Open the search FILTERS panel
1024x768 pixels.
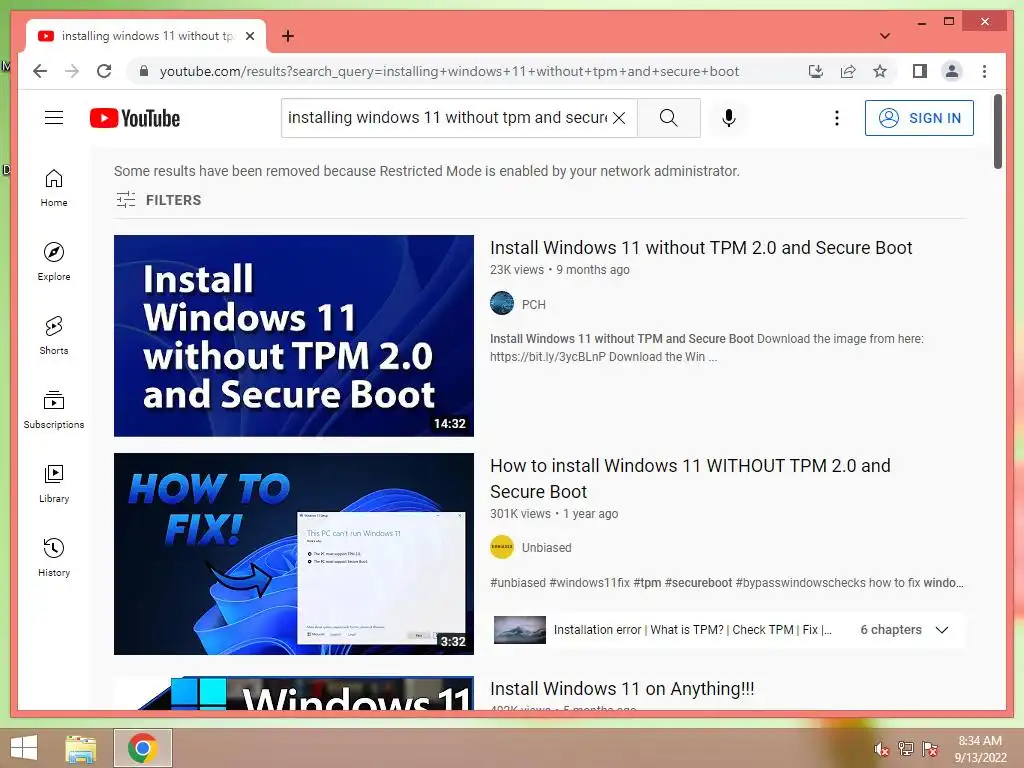159,200
